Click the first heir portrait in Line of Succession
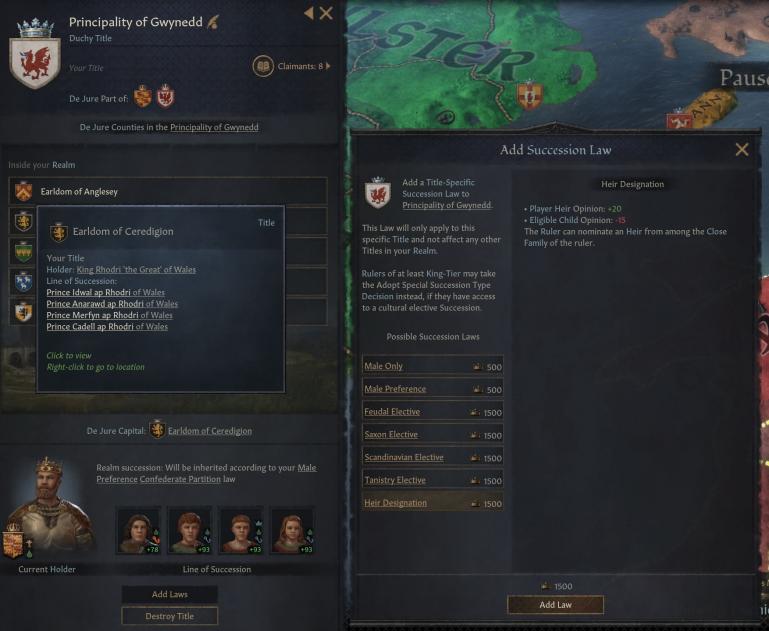769x631 pixels. pos(139,530)
